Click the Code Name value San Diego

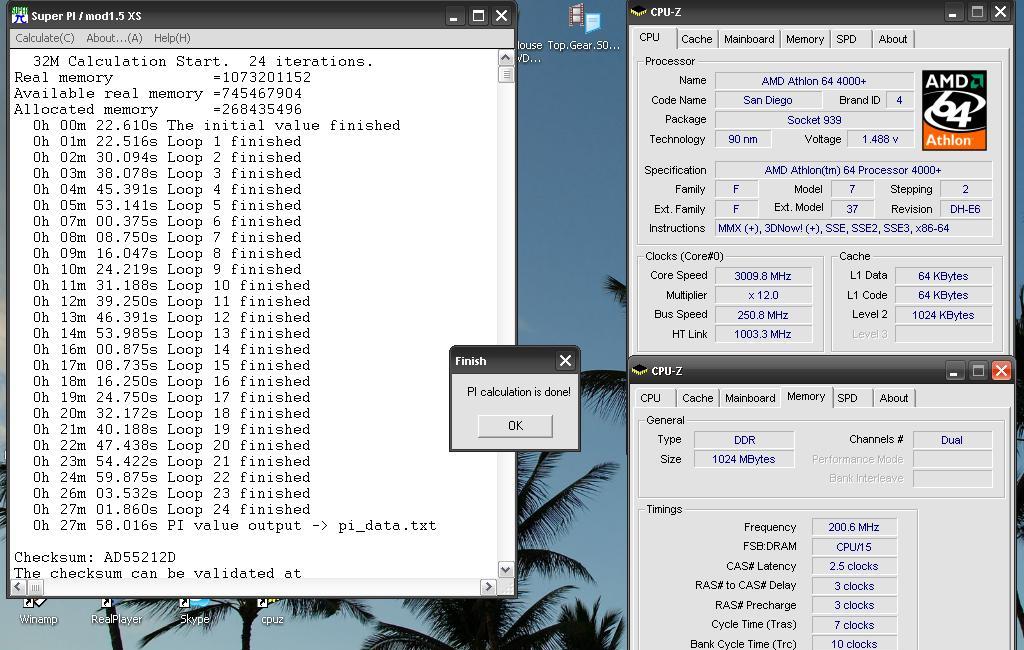(768, 100)
